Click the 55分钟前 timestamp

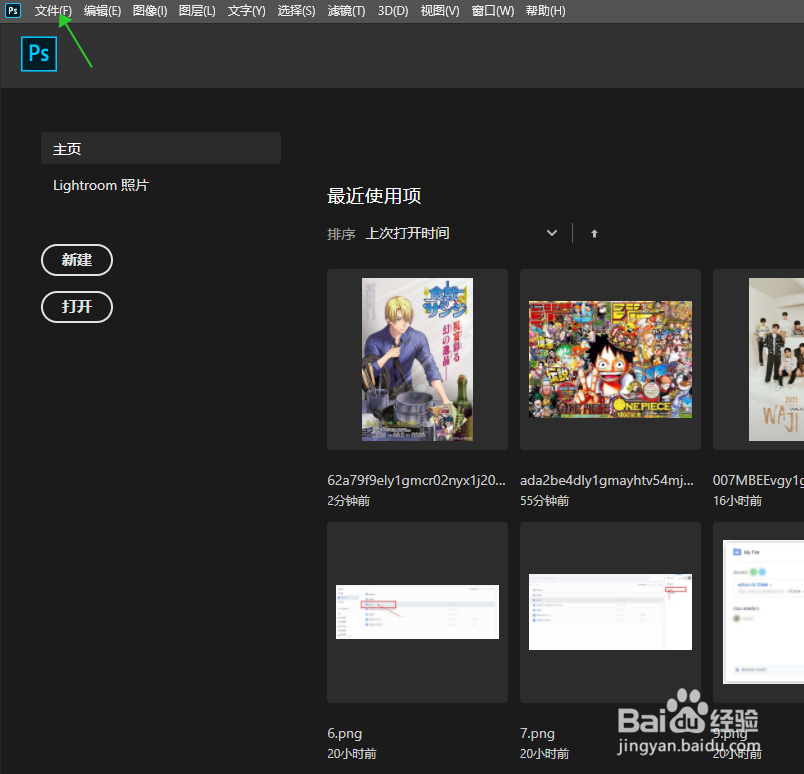(x=545, y=501)
